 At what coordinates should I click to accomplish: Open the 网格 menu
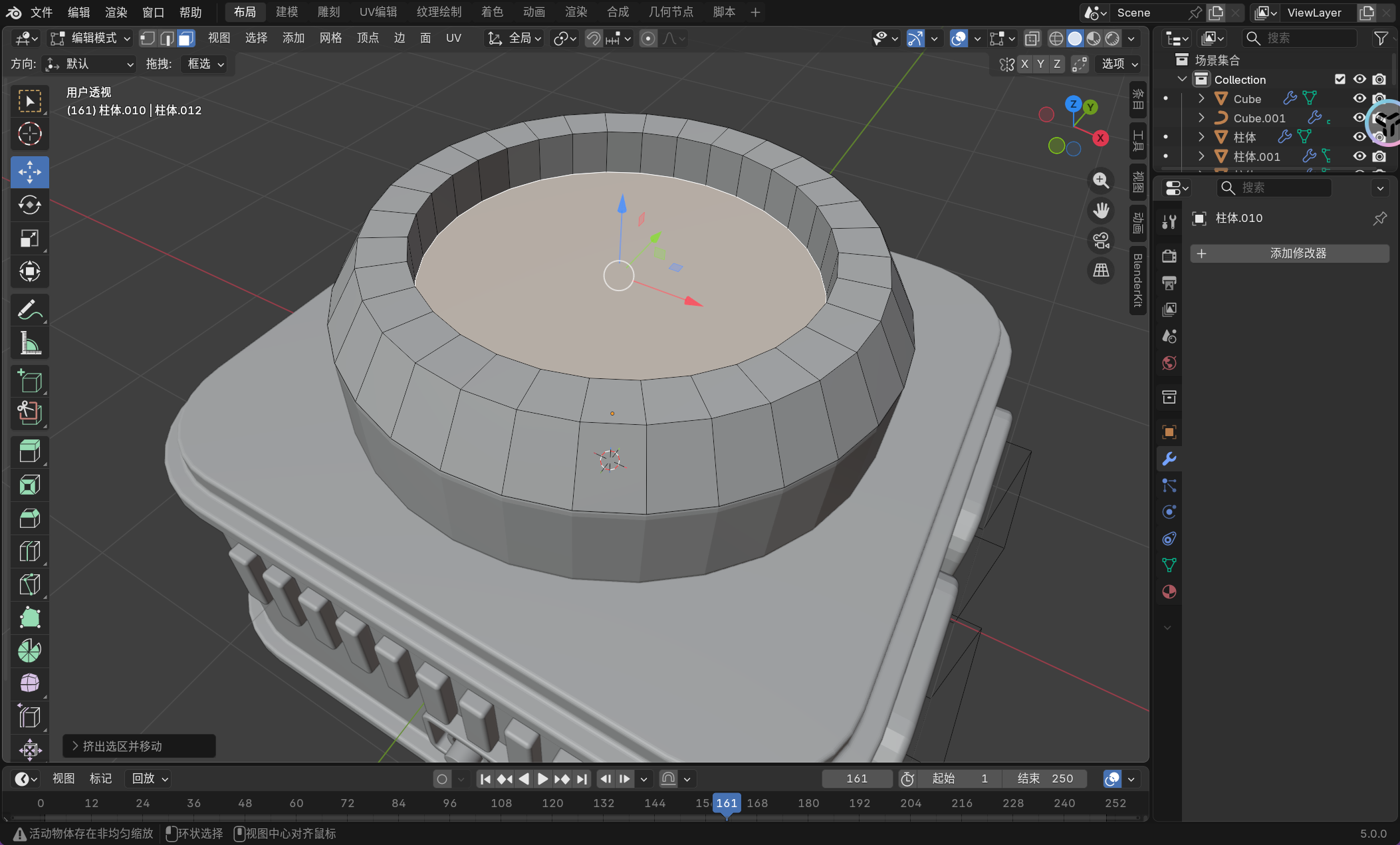(x=330, y=39)
